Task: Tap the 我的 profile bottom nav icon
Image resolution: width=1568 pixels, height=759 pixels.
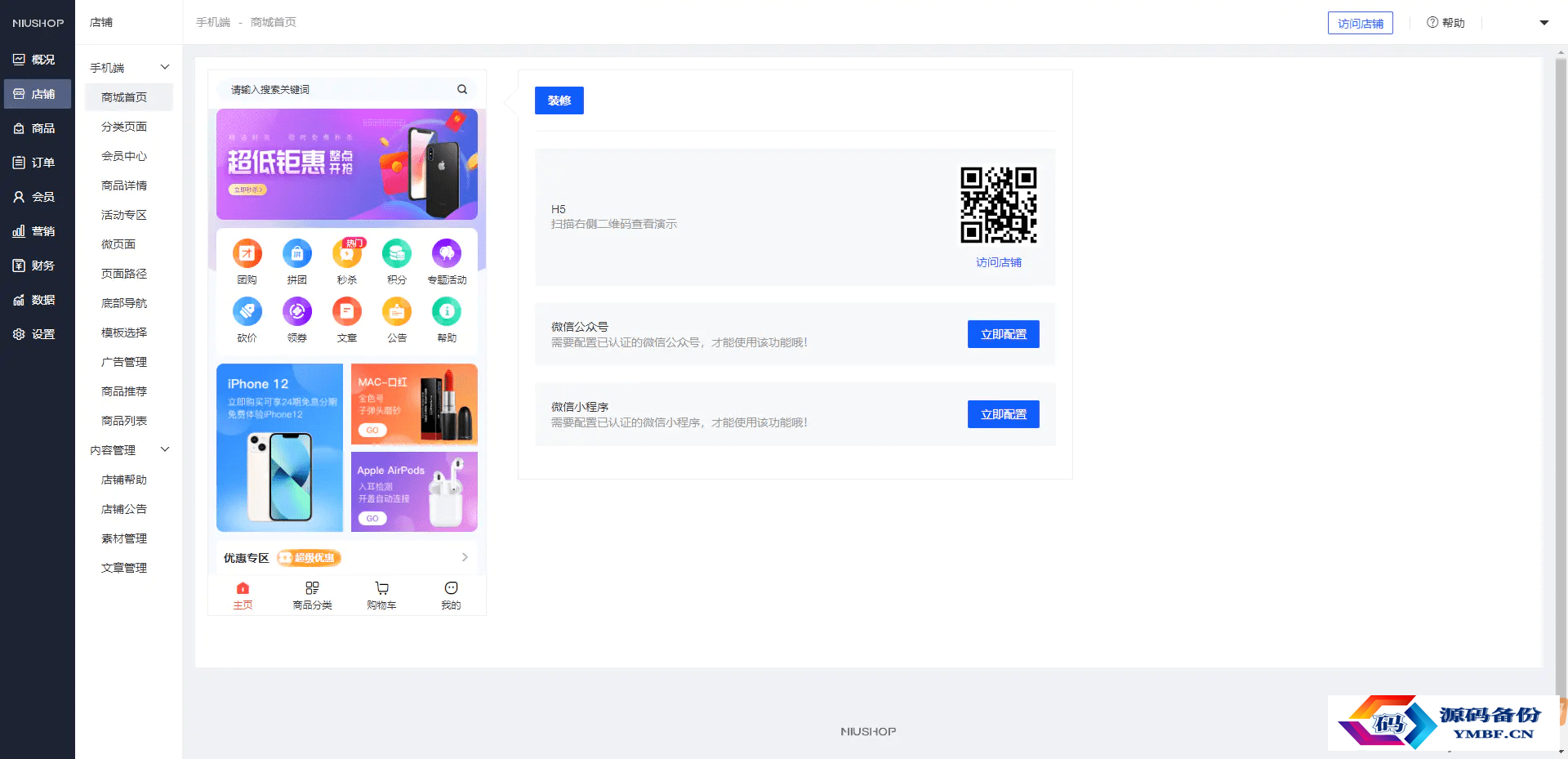Action: [x=451, y=588]
